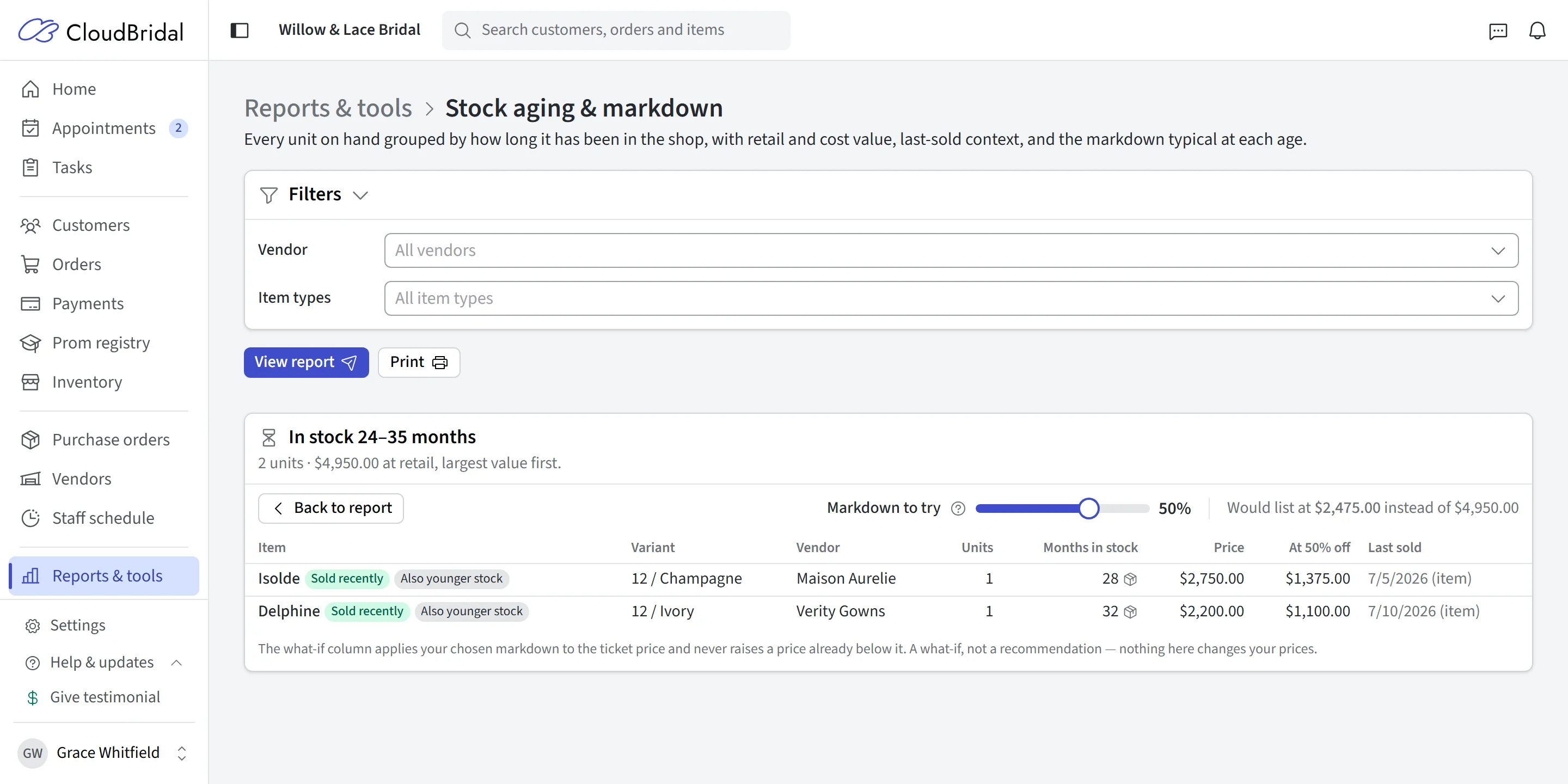This screenshot has height=784, width=1568.
Task: Click the printer icon on Print button
Action: pos(439,363)
